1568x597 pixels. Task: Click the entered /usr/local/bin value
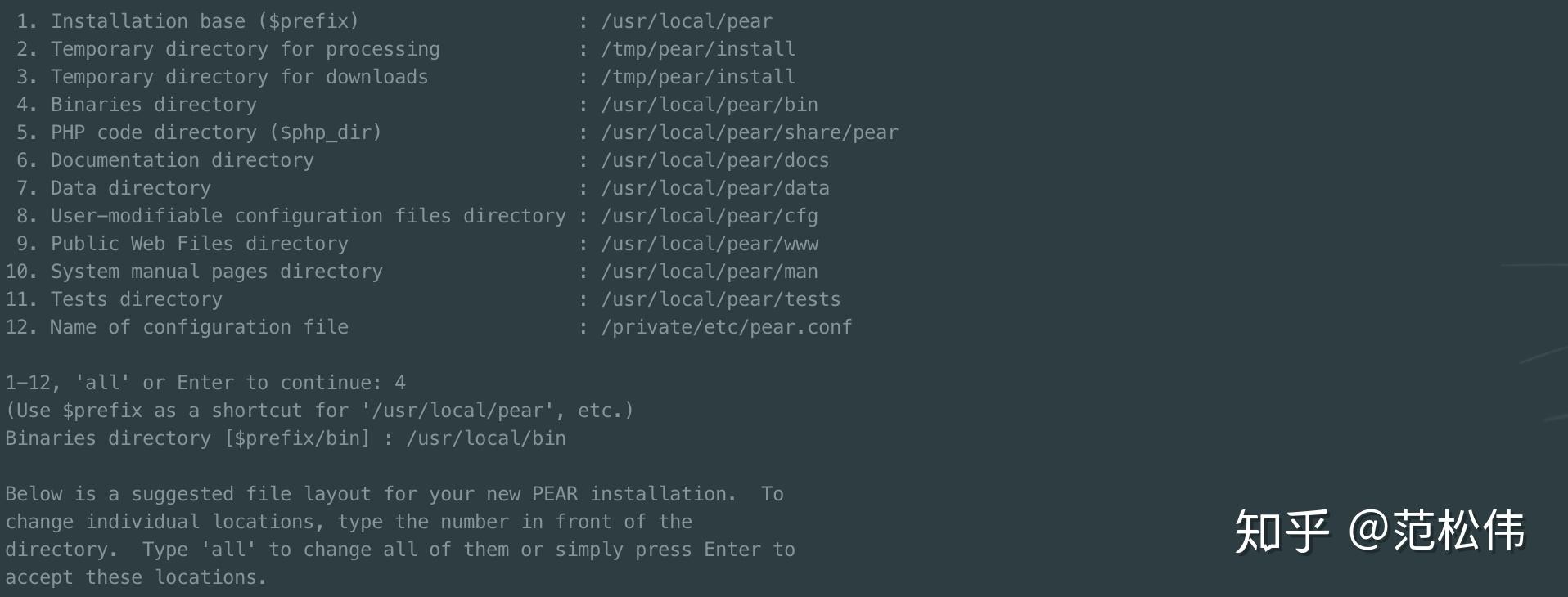click(485, 438)
